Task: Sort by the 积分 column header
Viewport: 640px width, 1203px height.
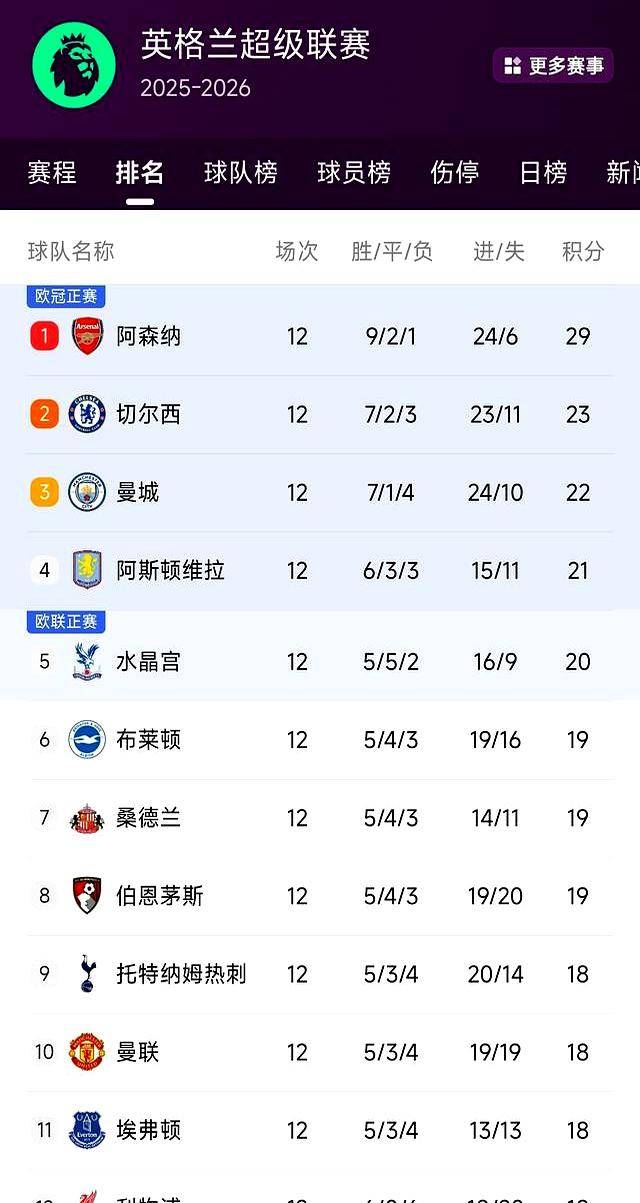Action: 583,251
